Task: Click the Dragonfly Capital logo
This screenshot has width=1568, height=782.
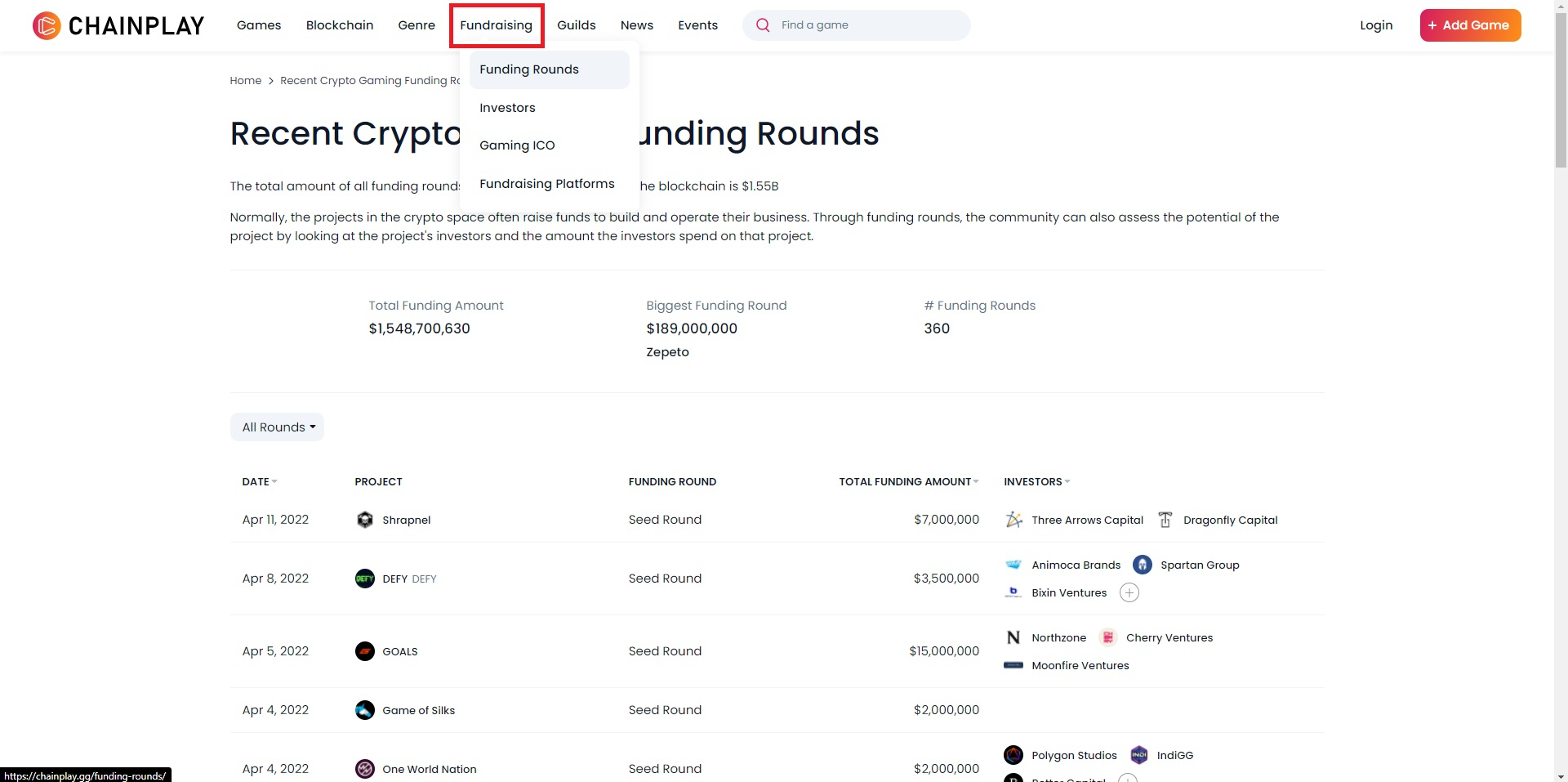Action: (x=1165, y=520)
